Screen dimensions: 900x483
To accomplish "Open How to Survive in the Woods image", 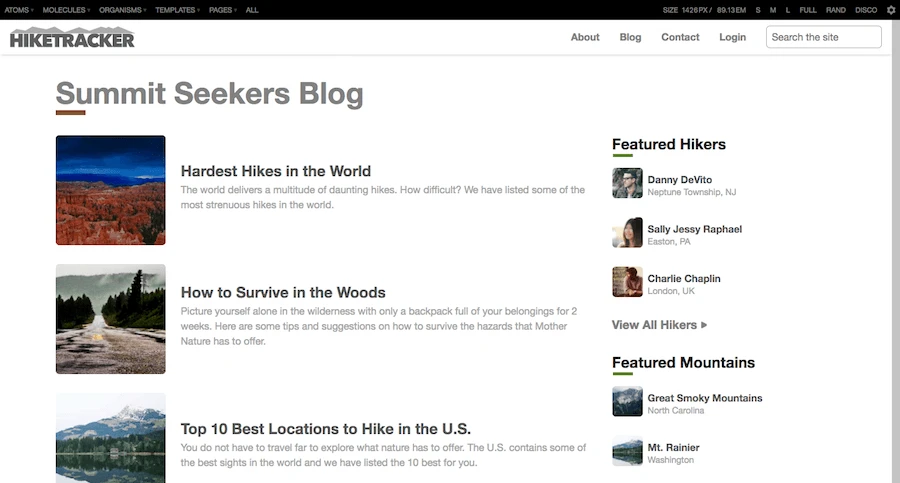I will [x=111, y=319].
